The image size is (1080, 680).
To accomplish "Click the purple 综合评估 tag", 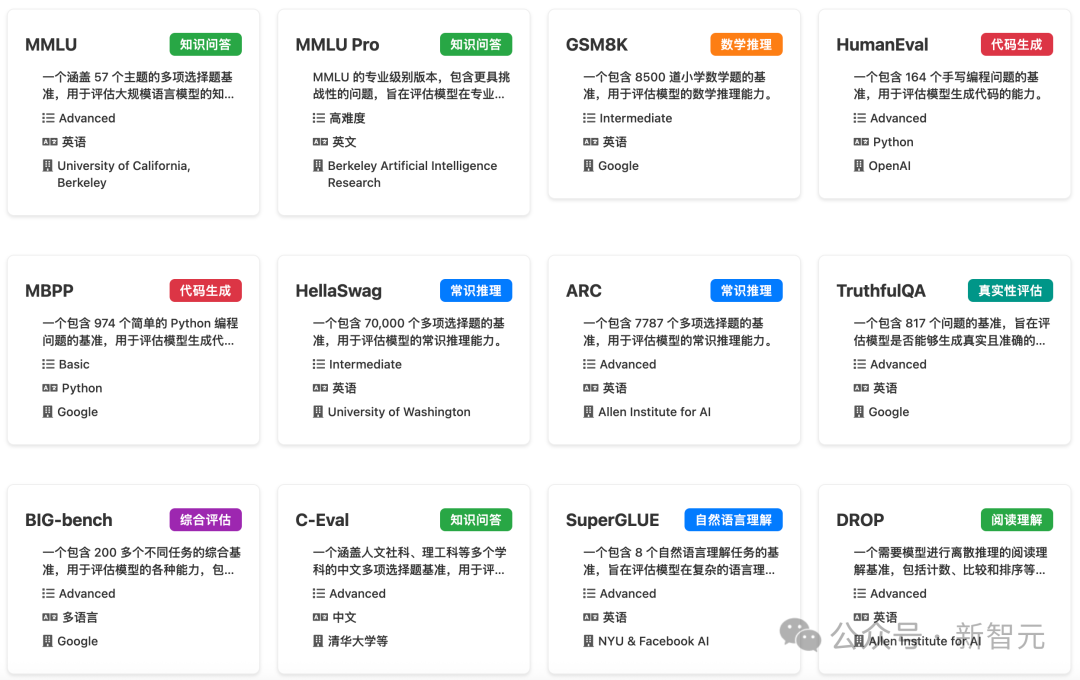I will [205, 520].
